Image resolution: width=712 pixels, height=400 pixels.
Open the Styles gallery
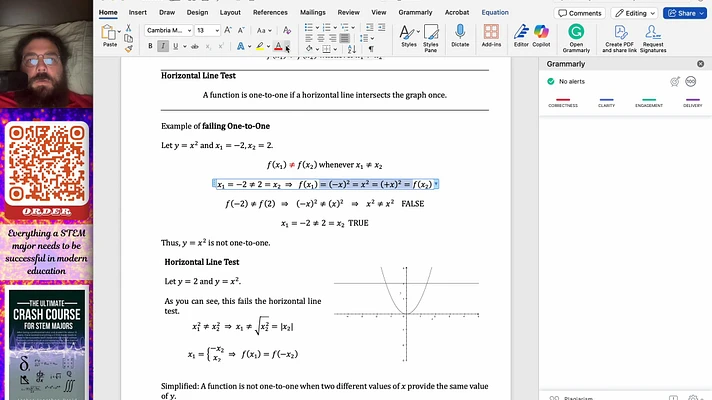tap(409, 36)
